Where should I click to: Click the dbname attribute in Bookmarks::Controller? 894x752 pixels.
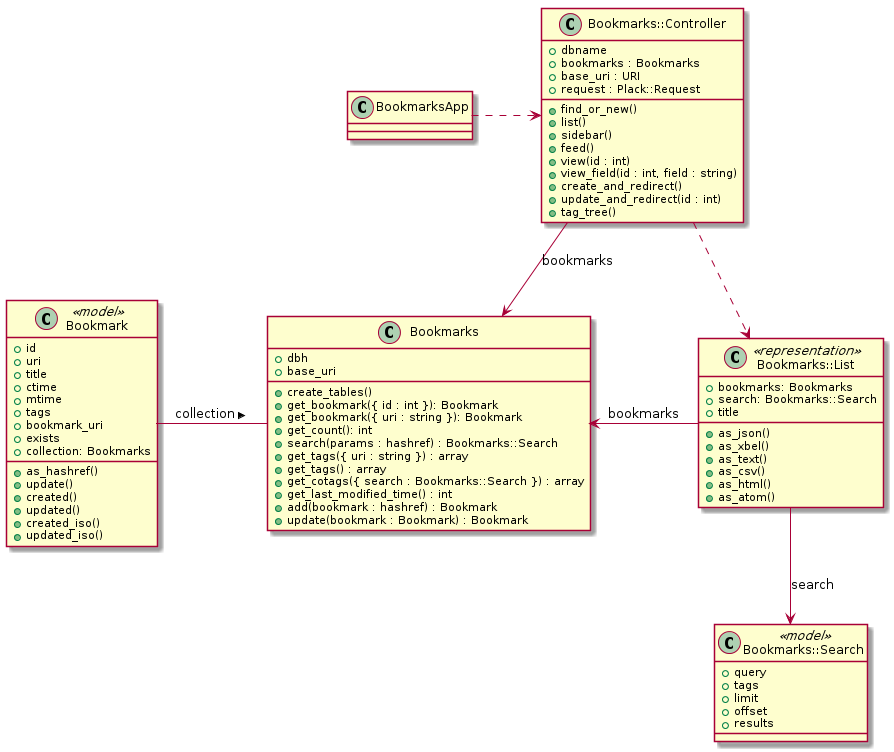584,50
